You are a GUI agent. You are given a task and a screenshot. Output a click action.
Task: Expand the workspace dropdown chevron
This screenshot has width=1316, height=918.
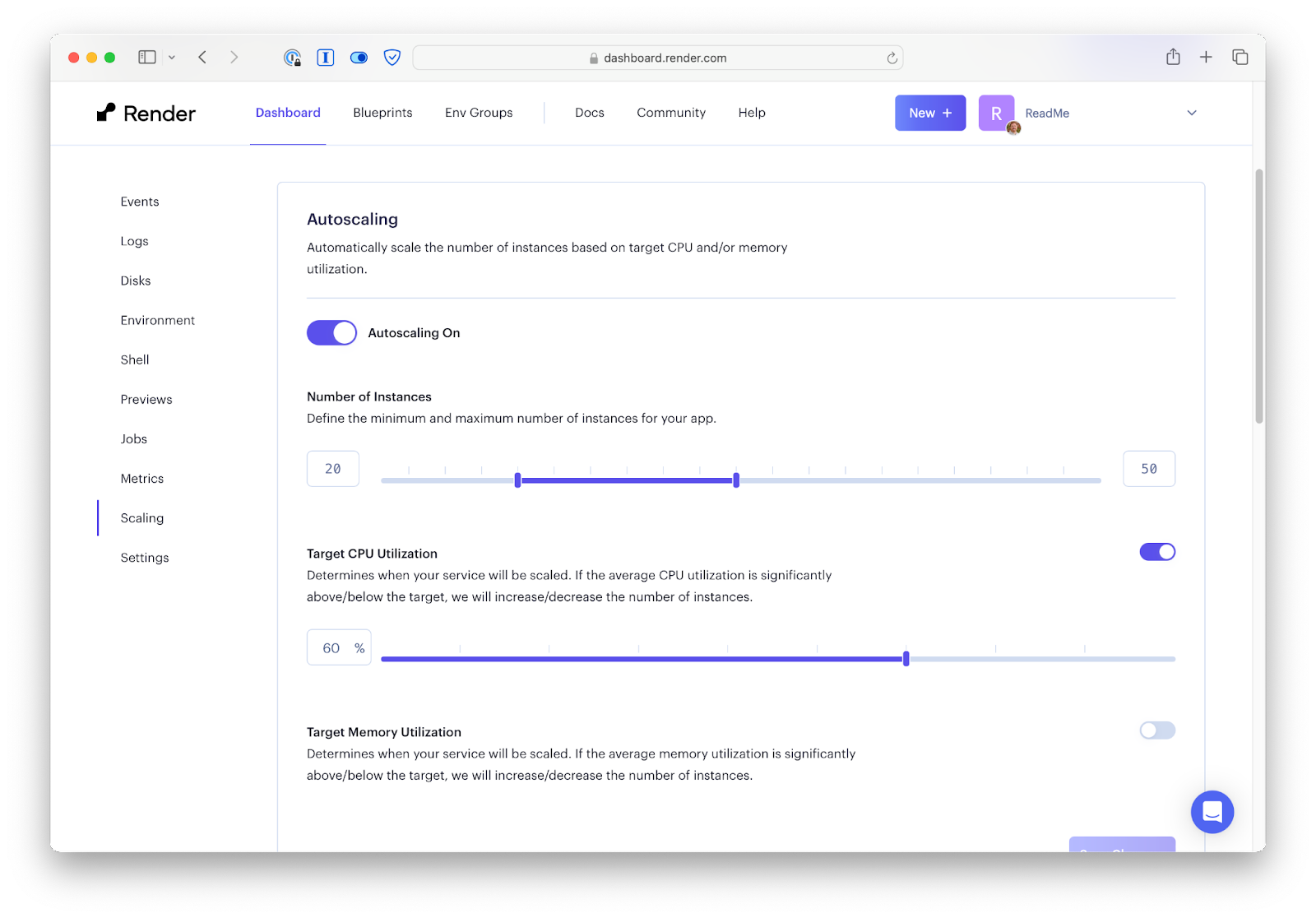(1192, 113)
